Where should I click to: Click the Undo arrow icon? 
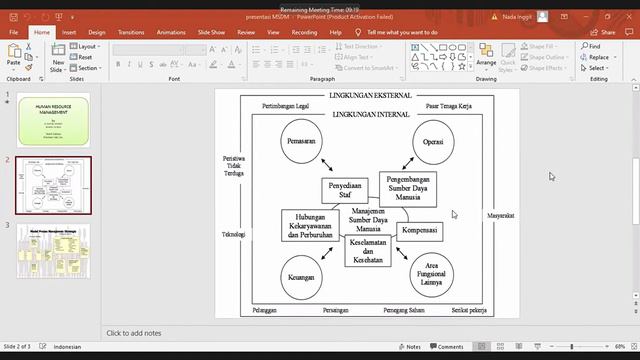pyautogui.click(x=27, y=17)
